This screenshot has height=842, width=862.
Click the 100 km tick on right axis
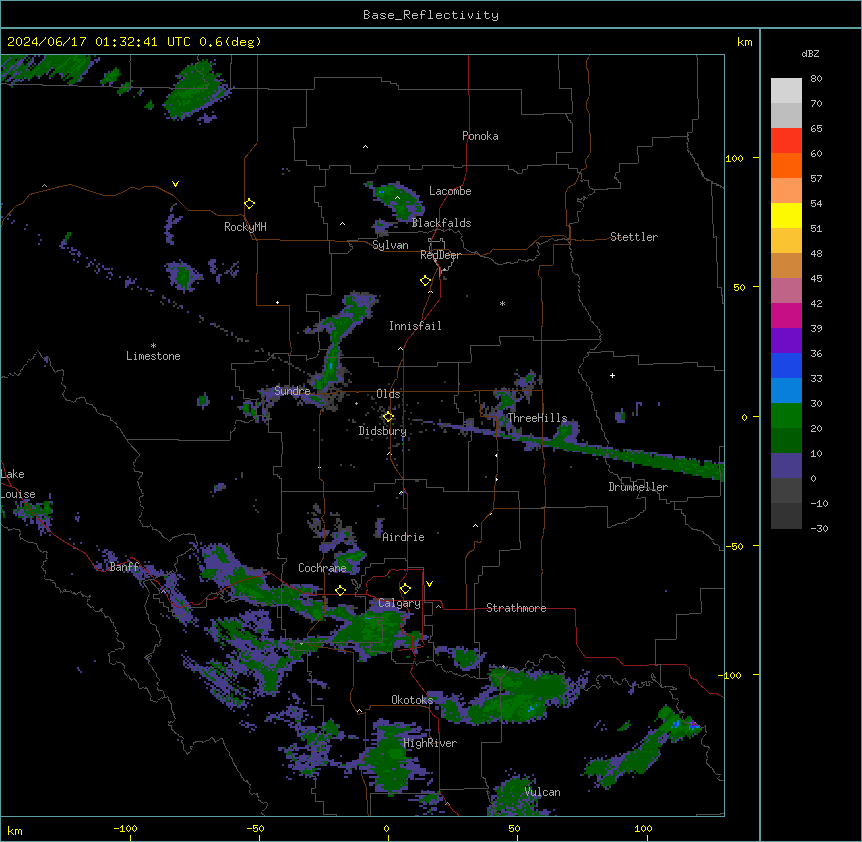point(734,158)
